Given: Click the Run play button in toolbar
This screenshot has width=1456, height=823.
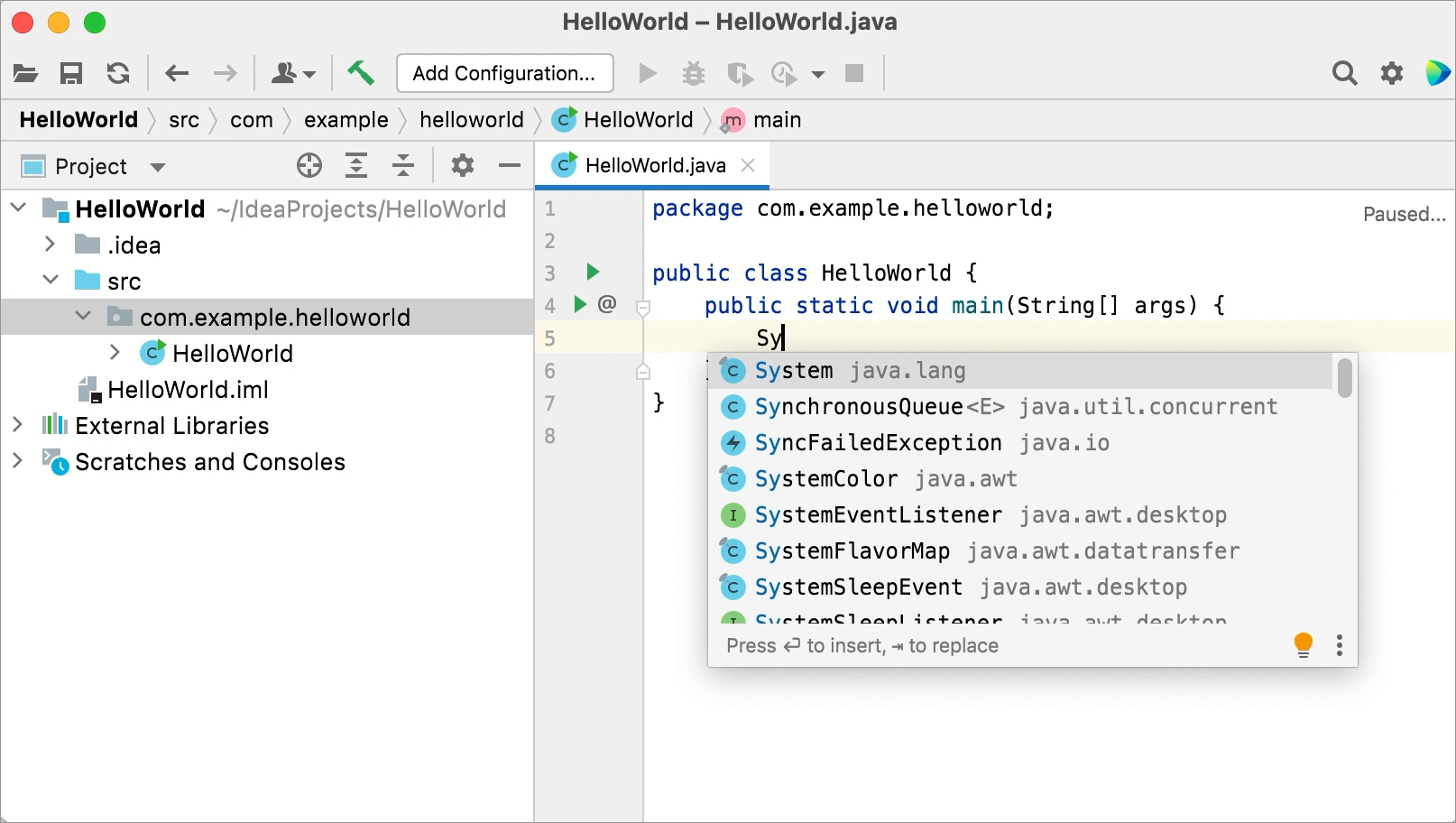Looking at the screenshot, I should 647,73.
